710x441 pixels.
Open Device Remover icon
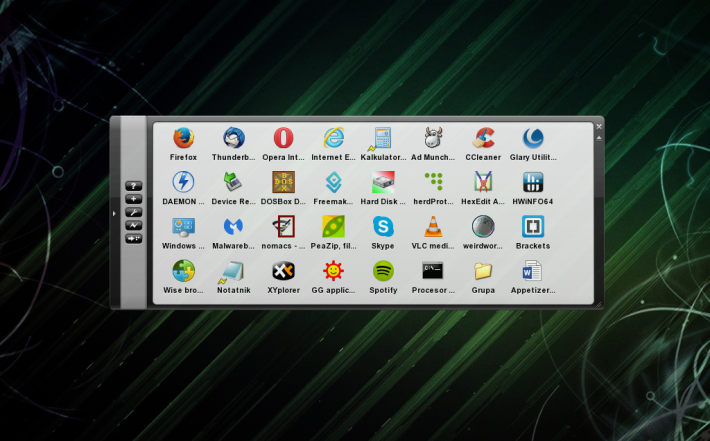click(x=234, y=182)
